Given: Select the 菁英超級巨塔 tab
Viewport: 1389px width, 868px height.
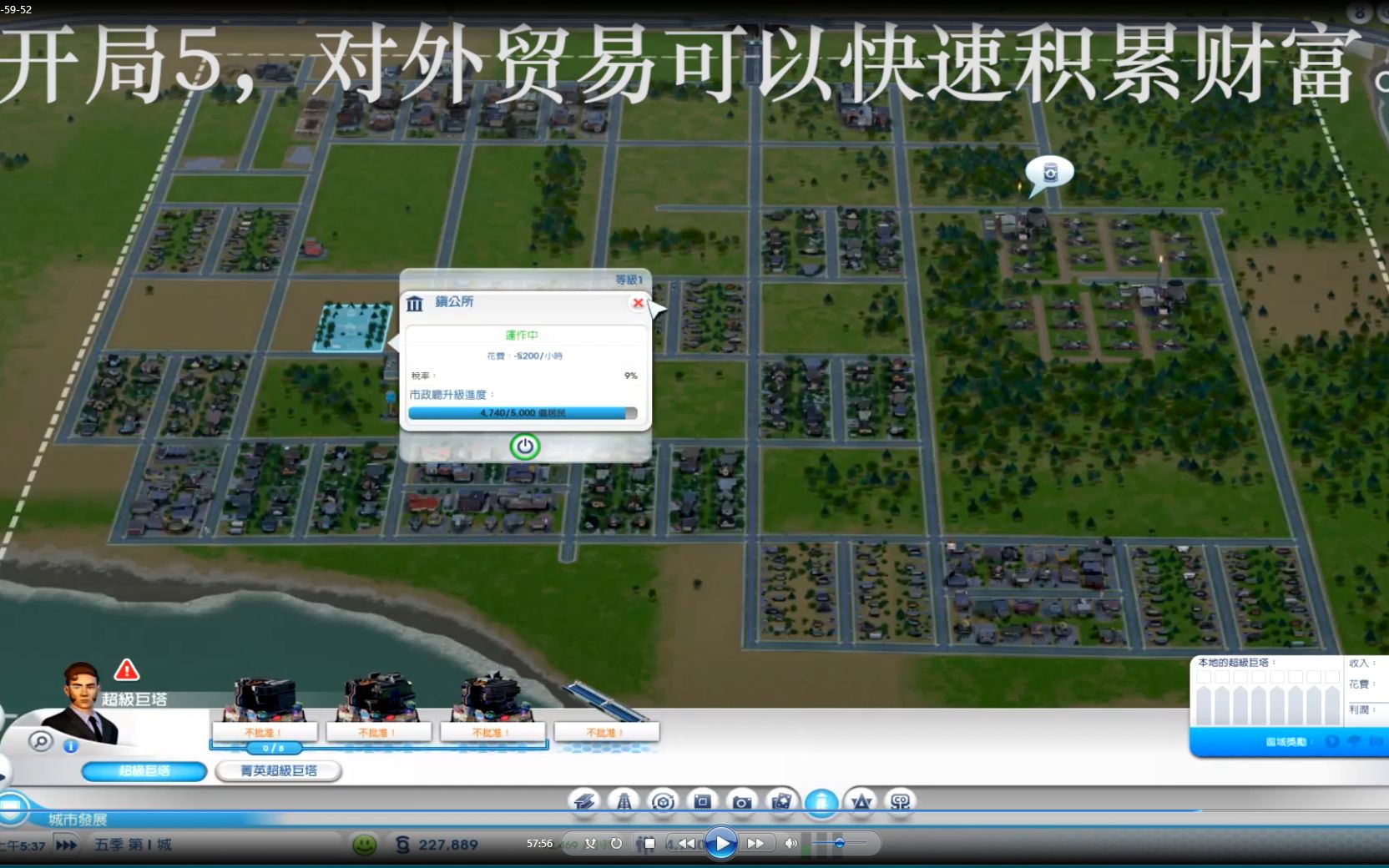Looking at the screenshot, I should [279, 771].
